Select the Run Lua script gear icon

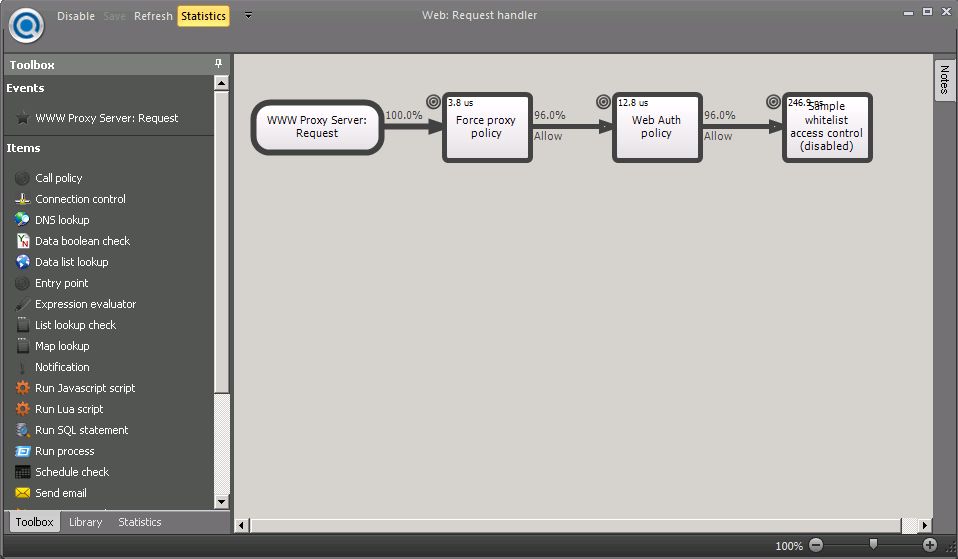[23, 409]
